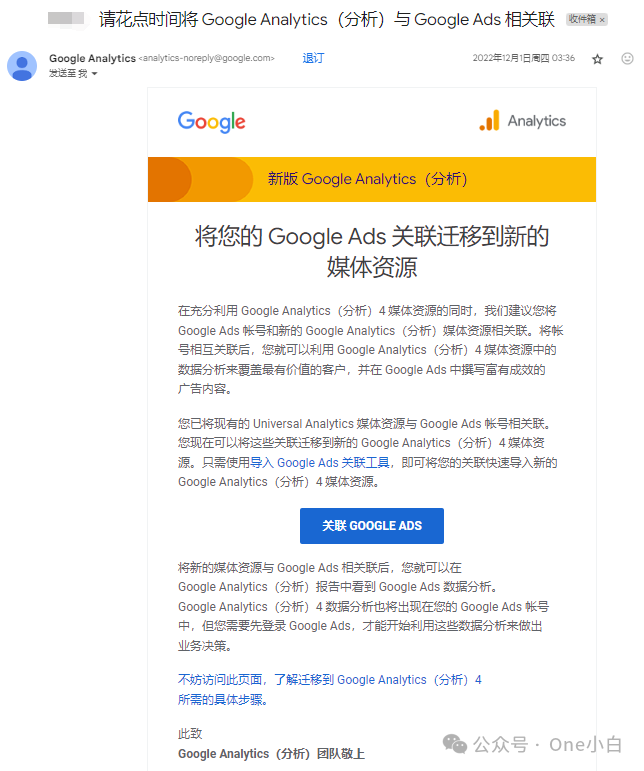The image size is (644, 771).
Task: Click the 关联 GOOGLE ADS button
Action: [x=372, y=526]
